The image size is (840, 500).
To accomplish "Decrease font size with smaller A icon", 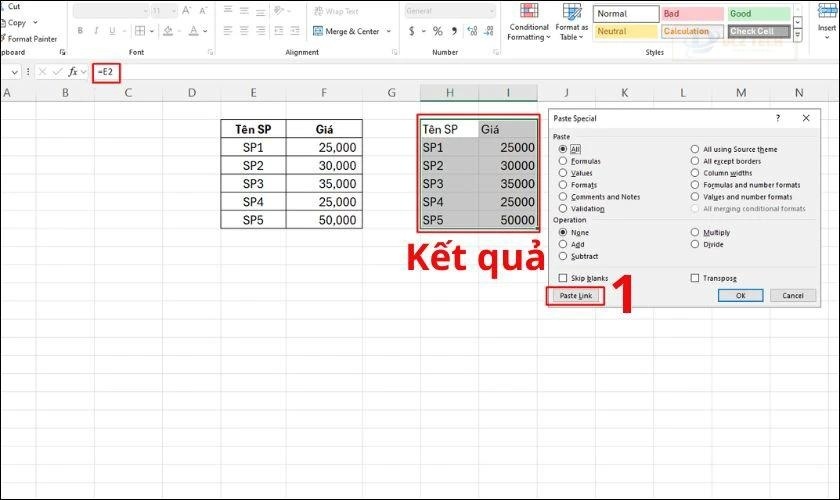I will tap(203, 11).
